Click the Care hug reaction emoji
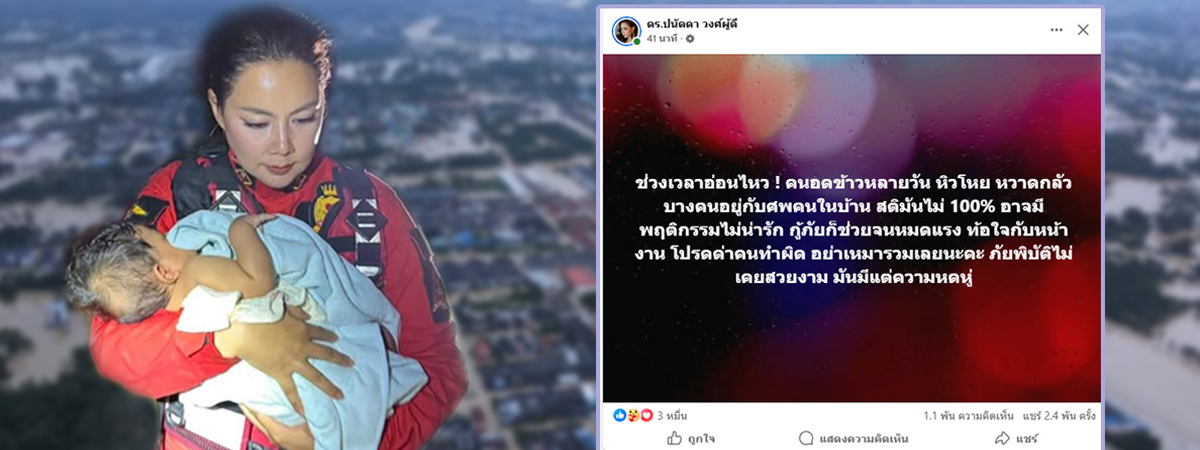The image size is (1200, 450). 632,415
